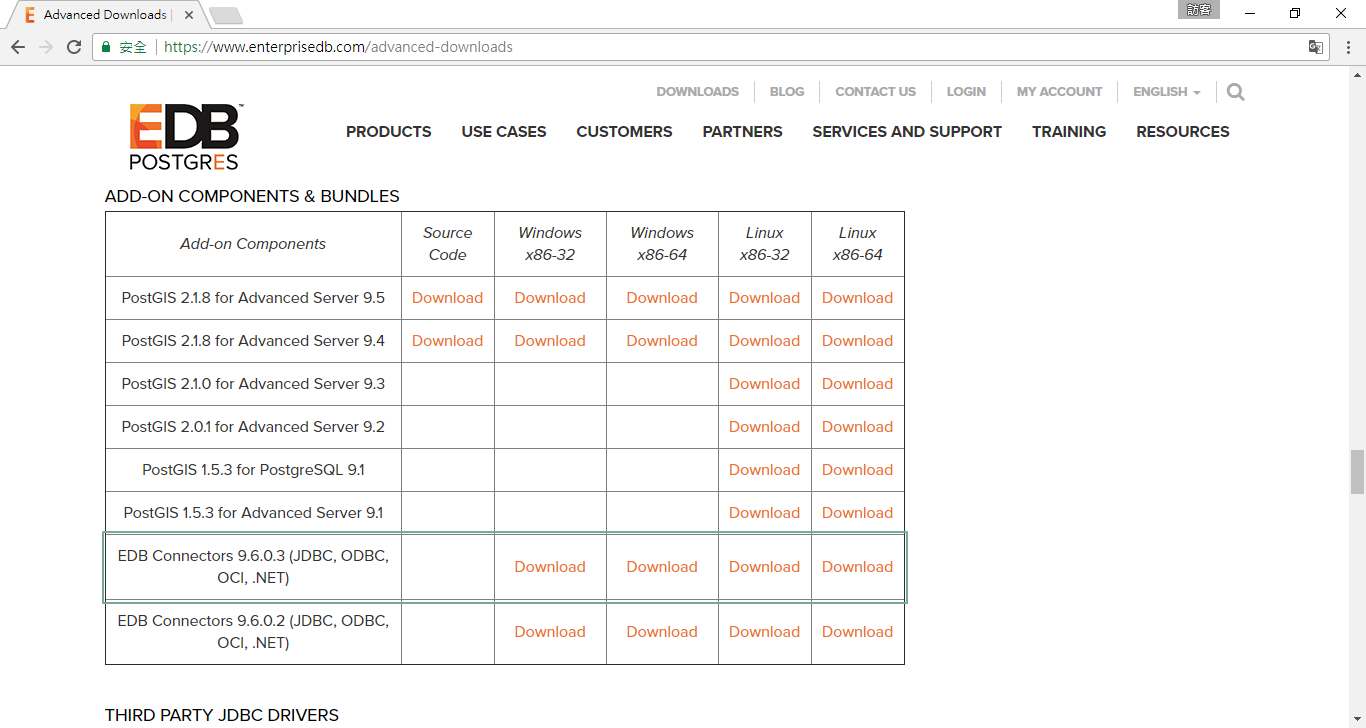Click the scrollbar up arrow
1366x728 pixels.
click(1357, 75)
